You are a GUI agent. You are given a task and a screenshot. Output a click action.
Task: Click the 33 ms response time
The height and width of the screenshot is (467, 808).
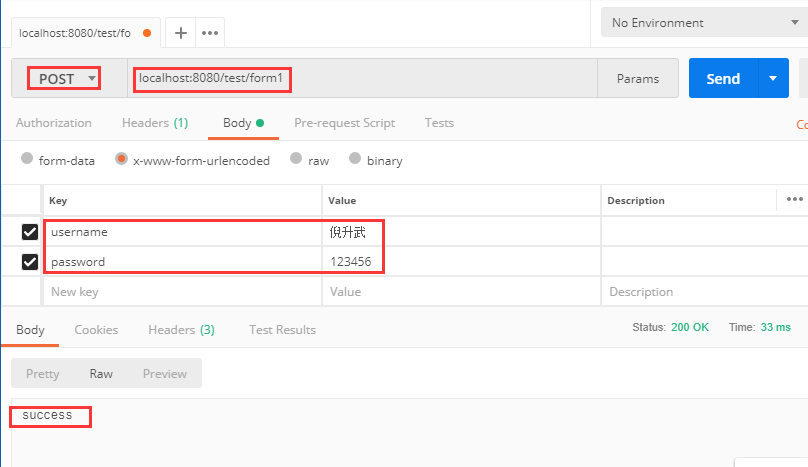point(776,327)
